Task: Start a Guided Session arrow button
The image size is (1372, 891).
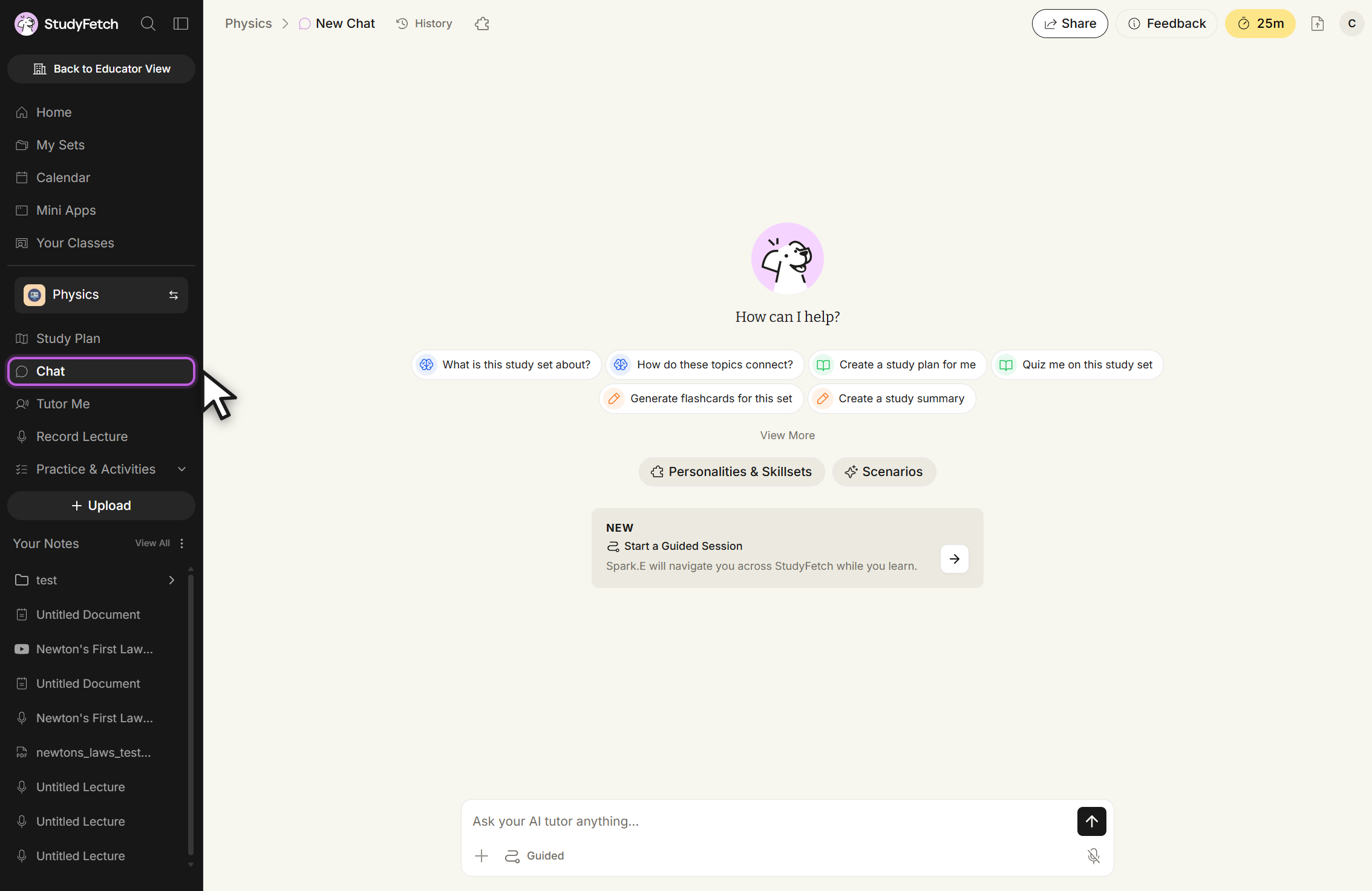Action: pyautogui.click(x=955, y=559)
